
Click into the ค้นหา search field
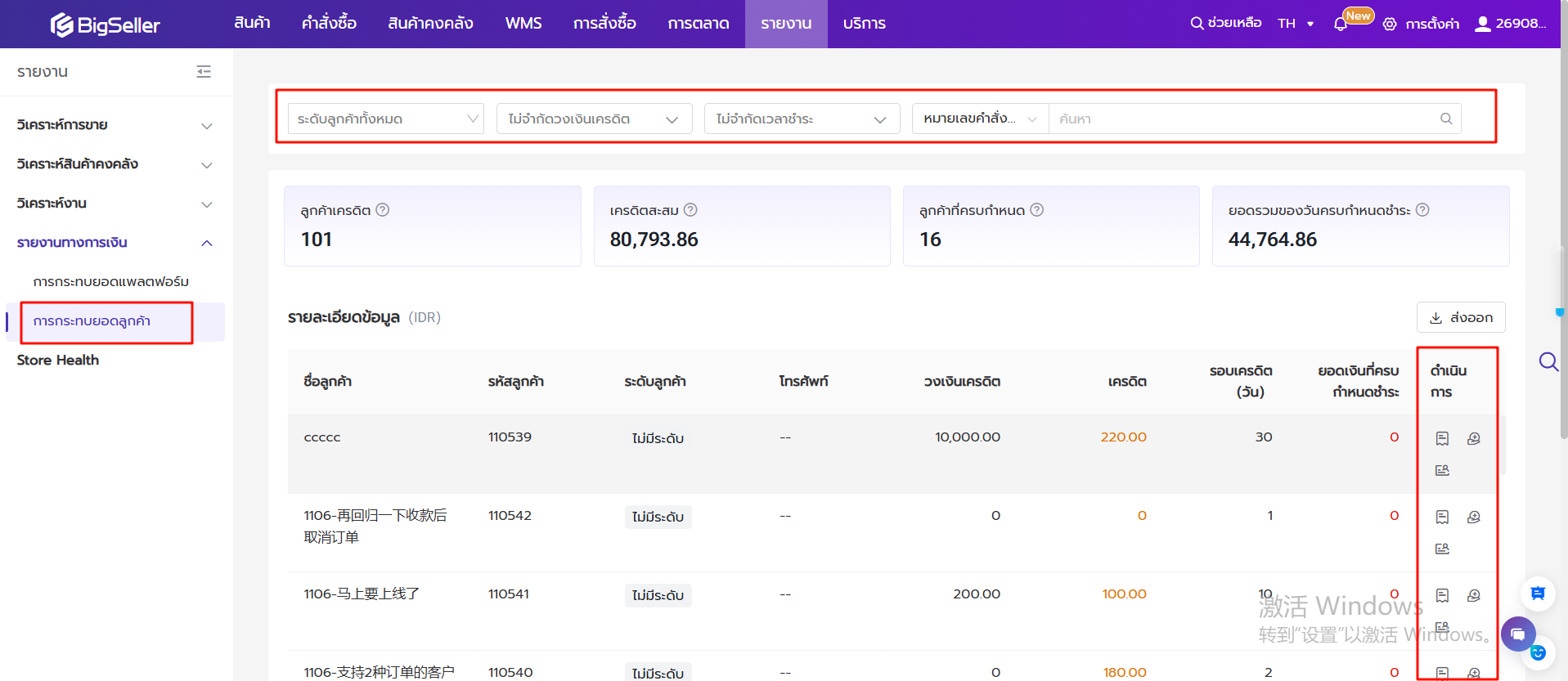click(x=1243, y=119)
